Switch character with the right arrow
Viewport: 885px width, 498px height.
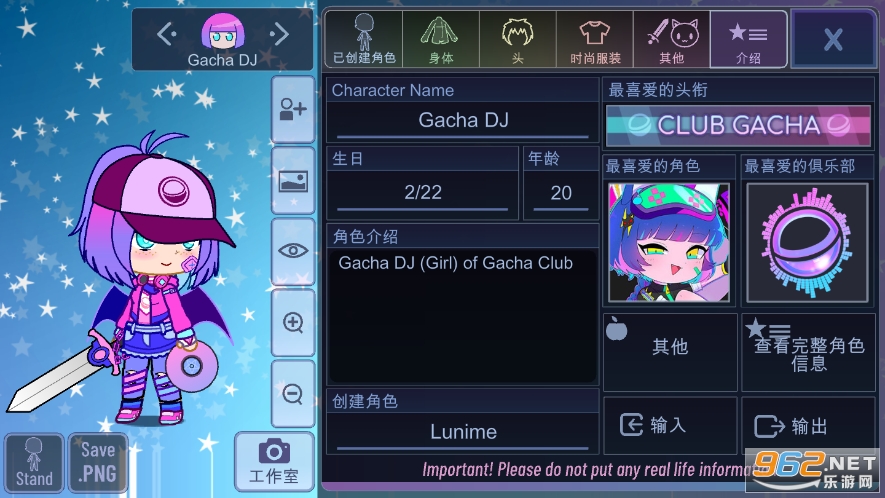coord(279,34)
